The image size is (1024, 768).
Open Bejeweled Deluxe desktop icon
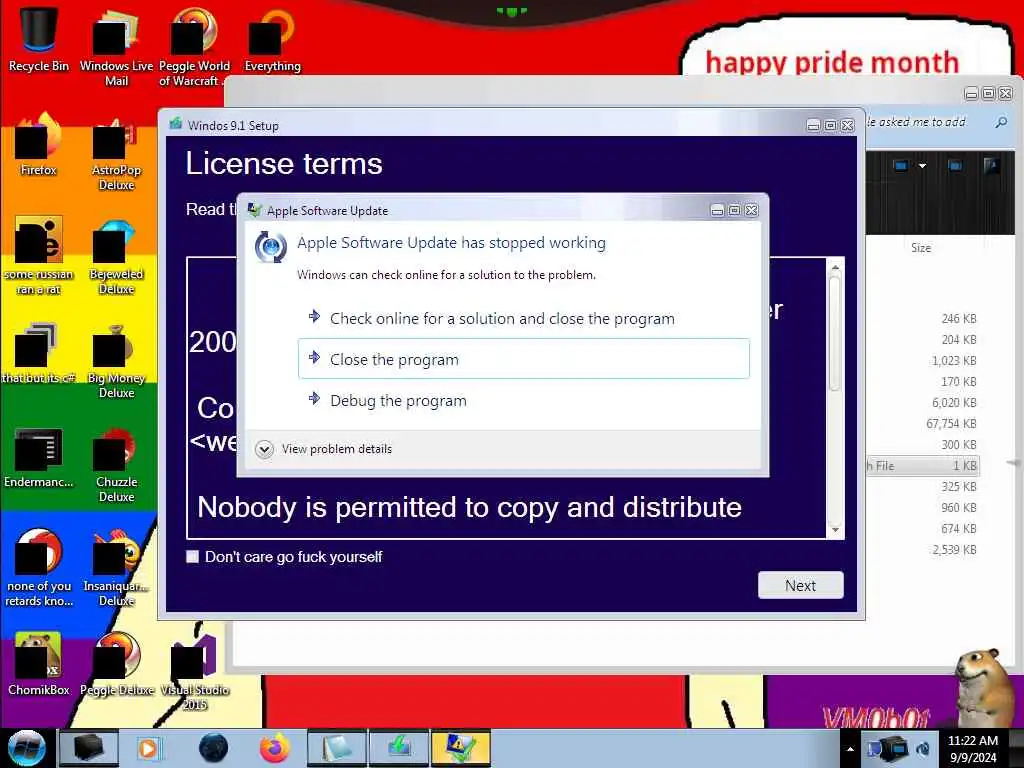pyautogui.click(x=116, y=256)
